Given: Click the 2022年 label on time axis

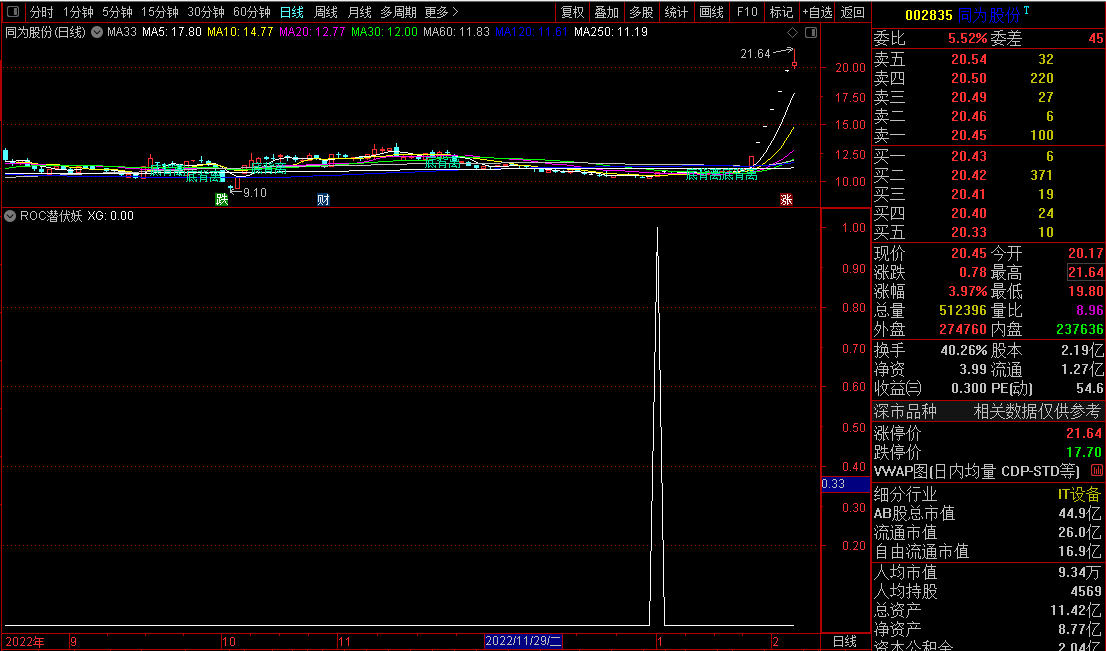Looking at the screenshot, I should 25,642.
